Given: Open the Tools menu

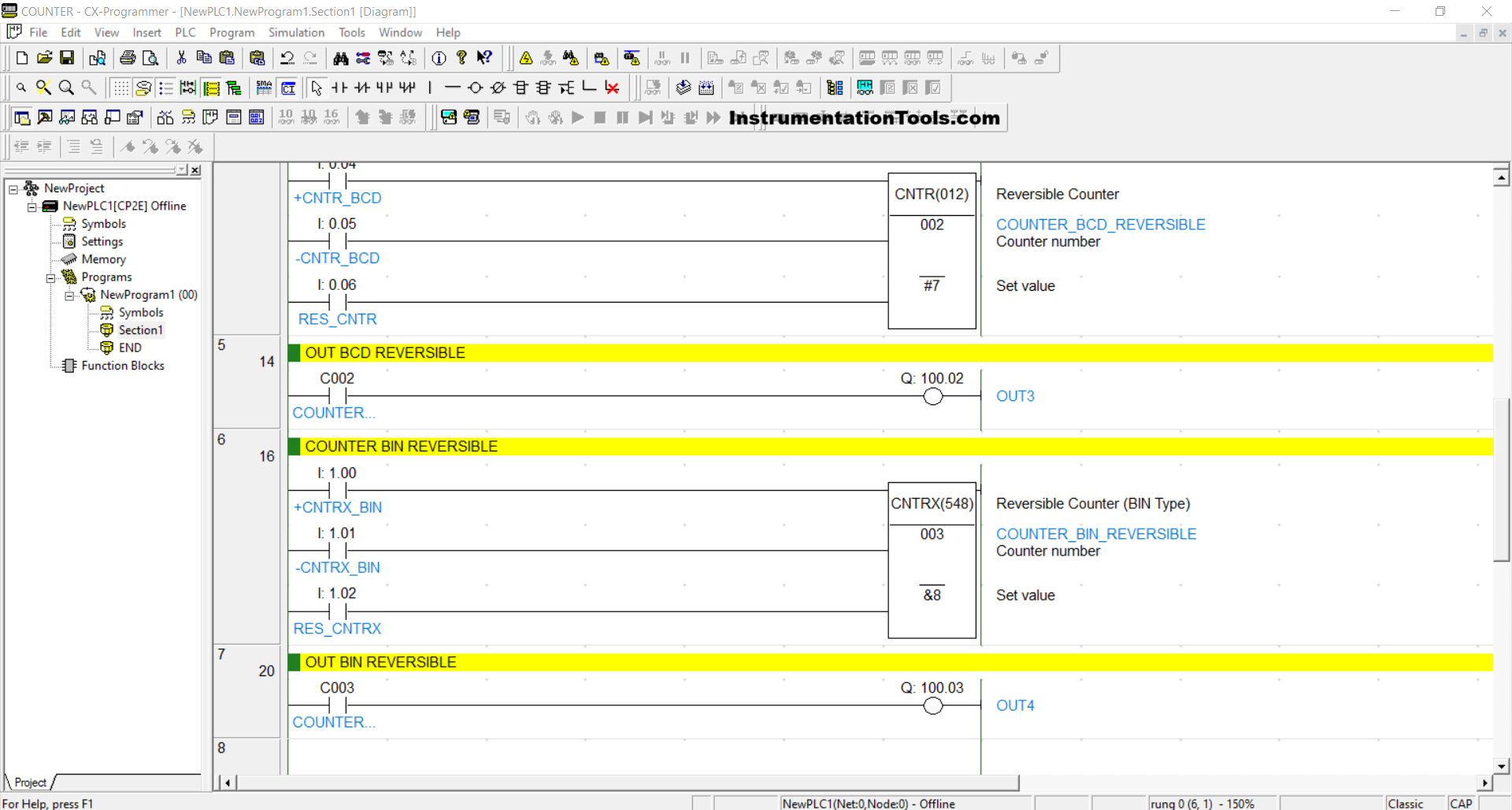Looking at the screenshot, I should [352, 32].
